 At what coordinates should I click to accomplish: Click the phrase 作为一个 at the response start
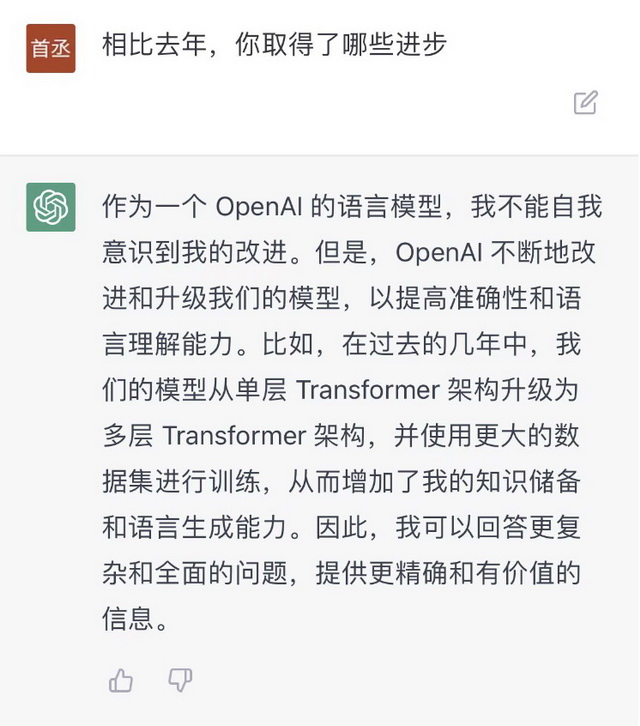coord(154,207)
